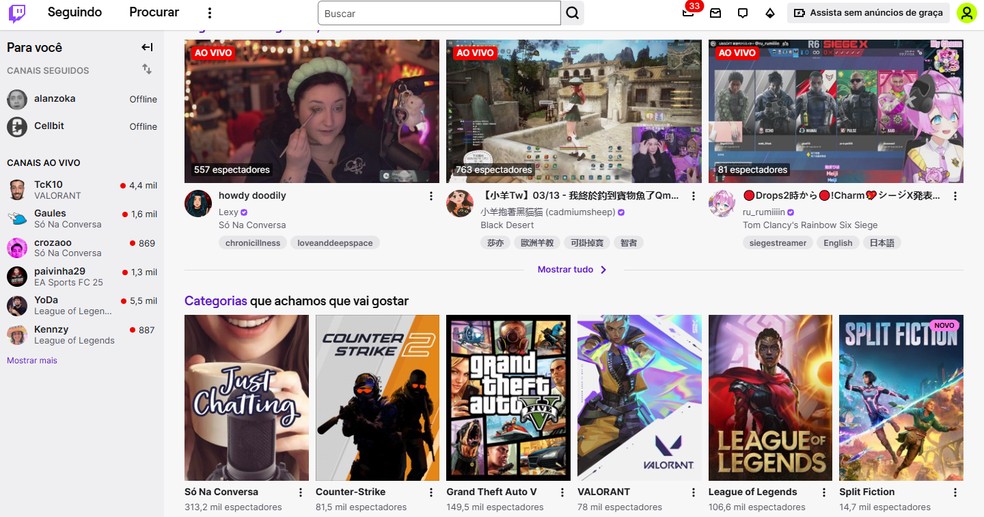Expand recommended streams with Mostrar tudo

tap(572, 269)
